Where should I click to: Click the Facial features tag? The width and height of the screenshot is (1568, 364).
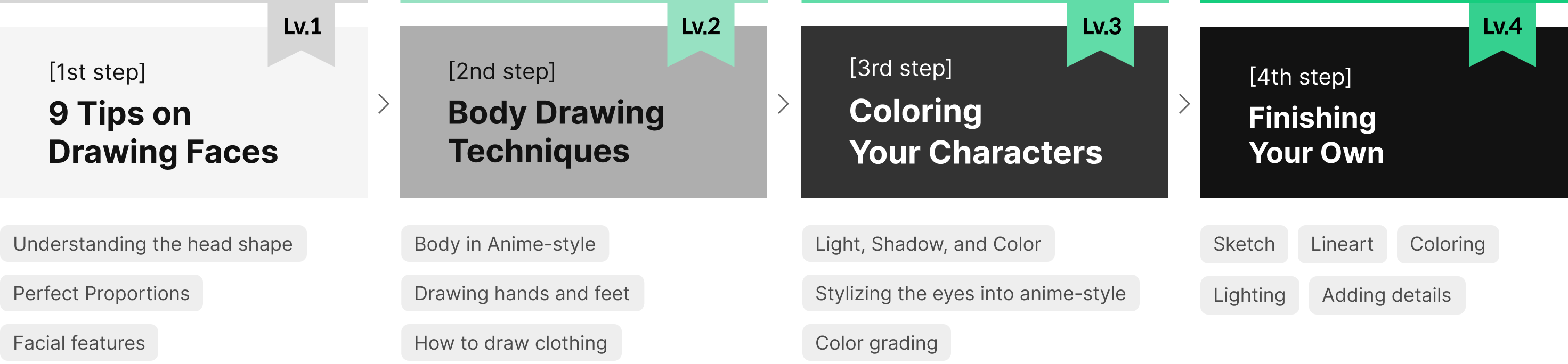click(x=79, y=343)
